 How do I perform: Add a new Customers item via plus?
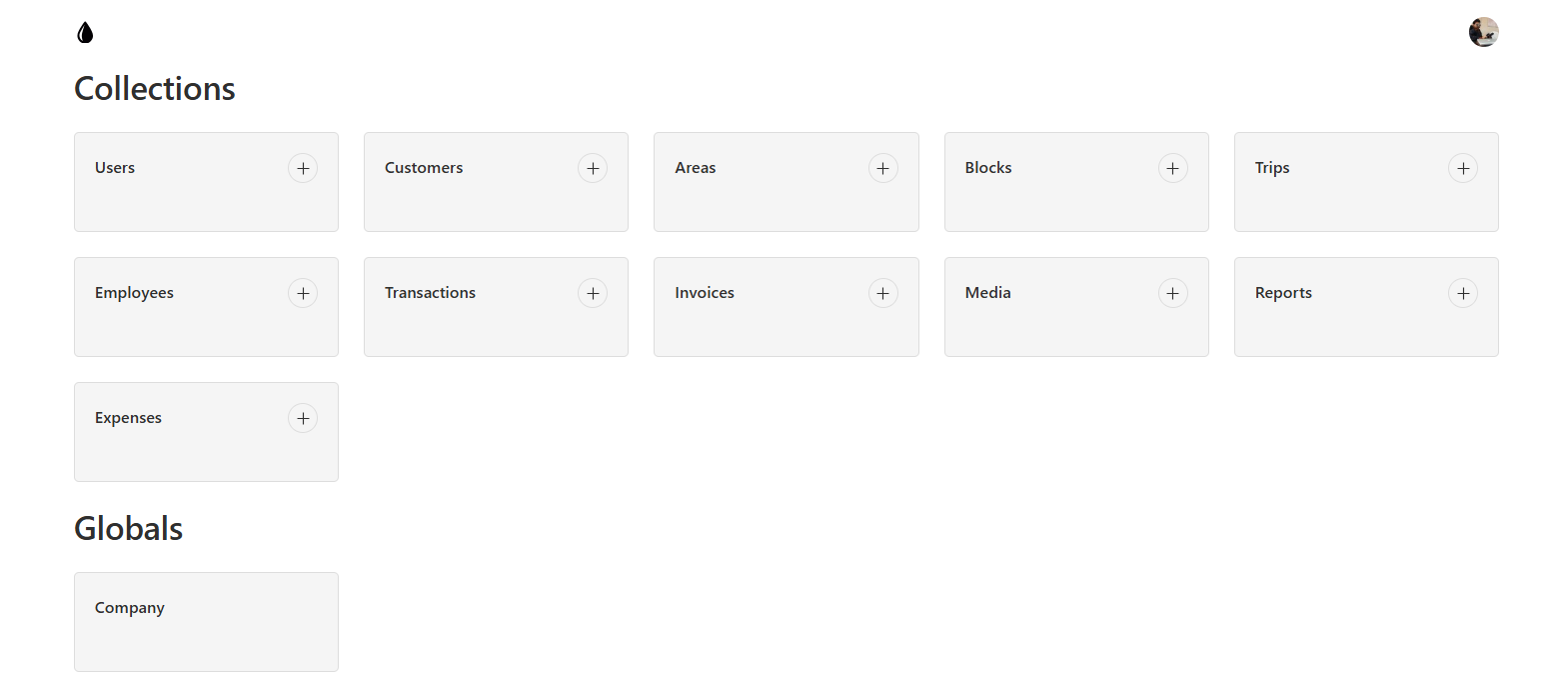pos(593,168)
